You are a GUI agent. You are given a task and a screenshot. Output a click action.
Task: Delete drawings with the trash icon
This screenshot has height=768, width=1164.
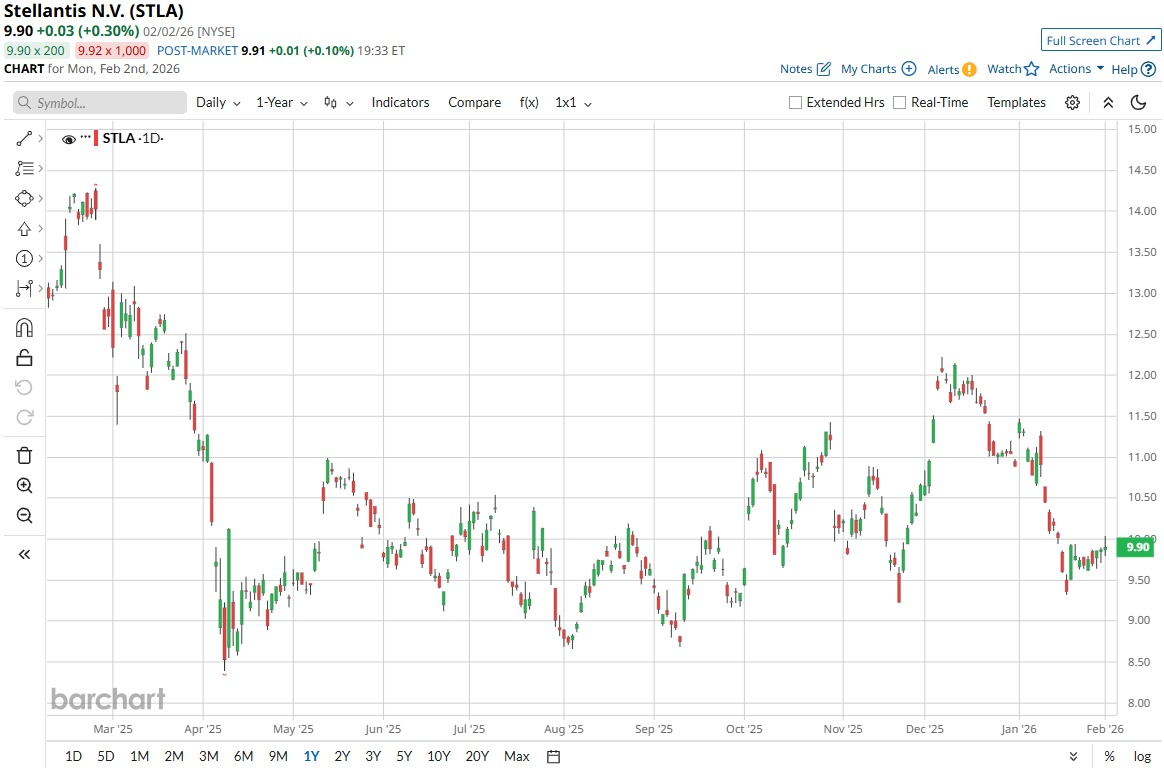pyautogui.click(x=24, y=456)
